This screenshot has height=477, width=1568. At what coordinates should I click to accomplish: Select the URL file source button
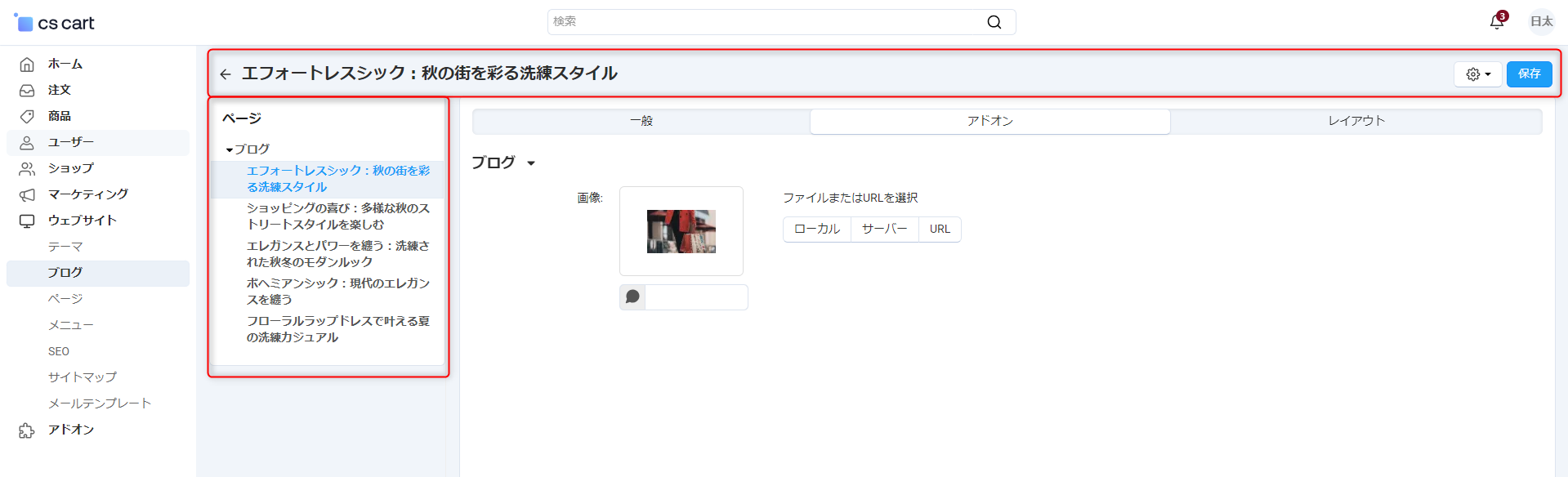[x=940, y=230]
